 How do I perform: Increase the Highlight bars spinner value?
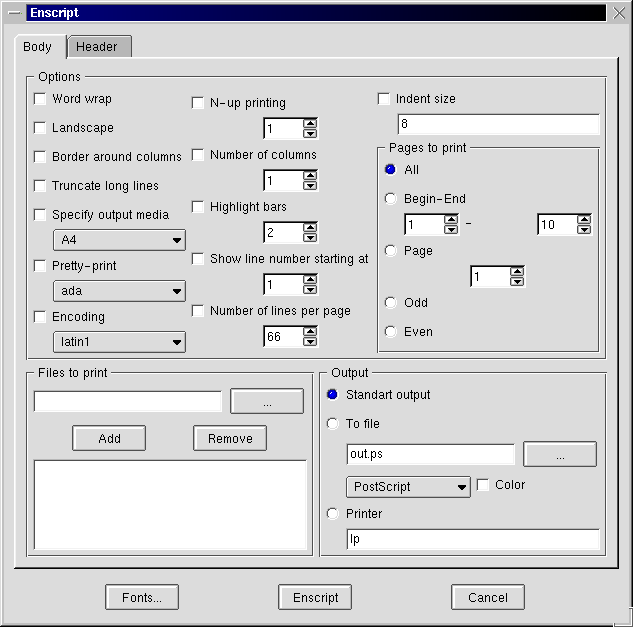click(x=310, y=227)
